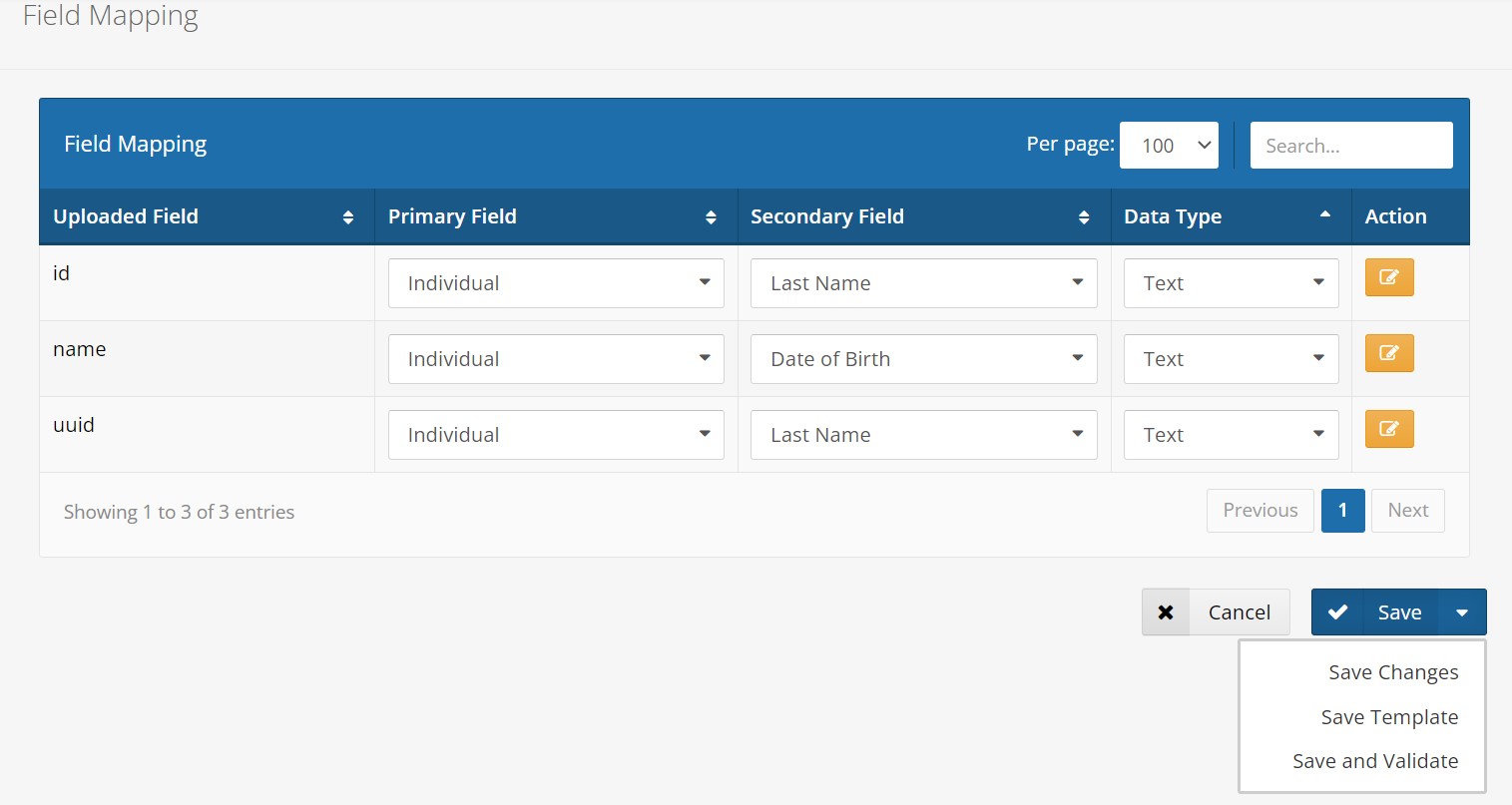This screenshot has height=805, width=1512.
Task: Select Save Changes from the menu
Action: click(1392, 673)
